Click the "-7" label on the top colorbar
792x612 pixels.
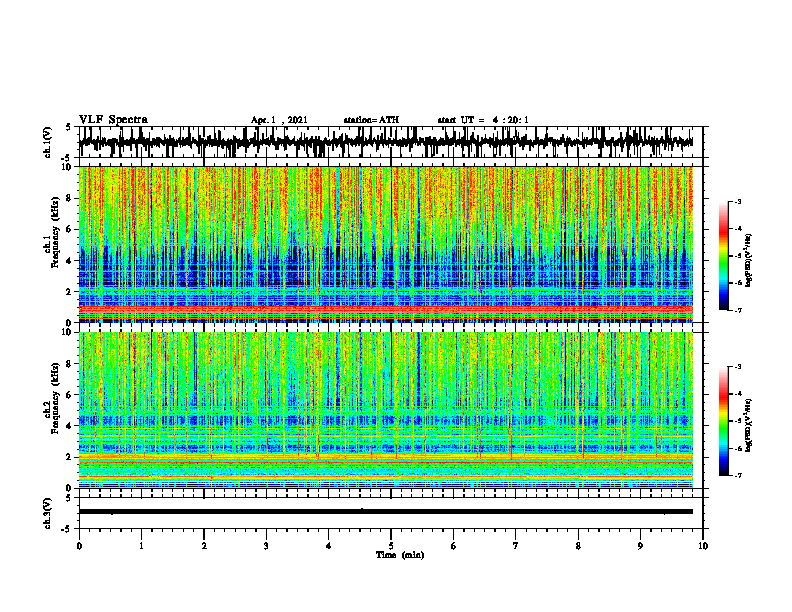point(737,311)
